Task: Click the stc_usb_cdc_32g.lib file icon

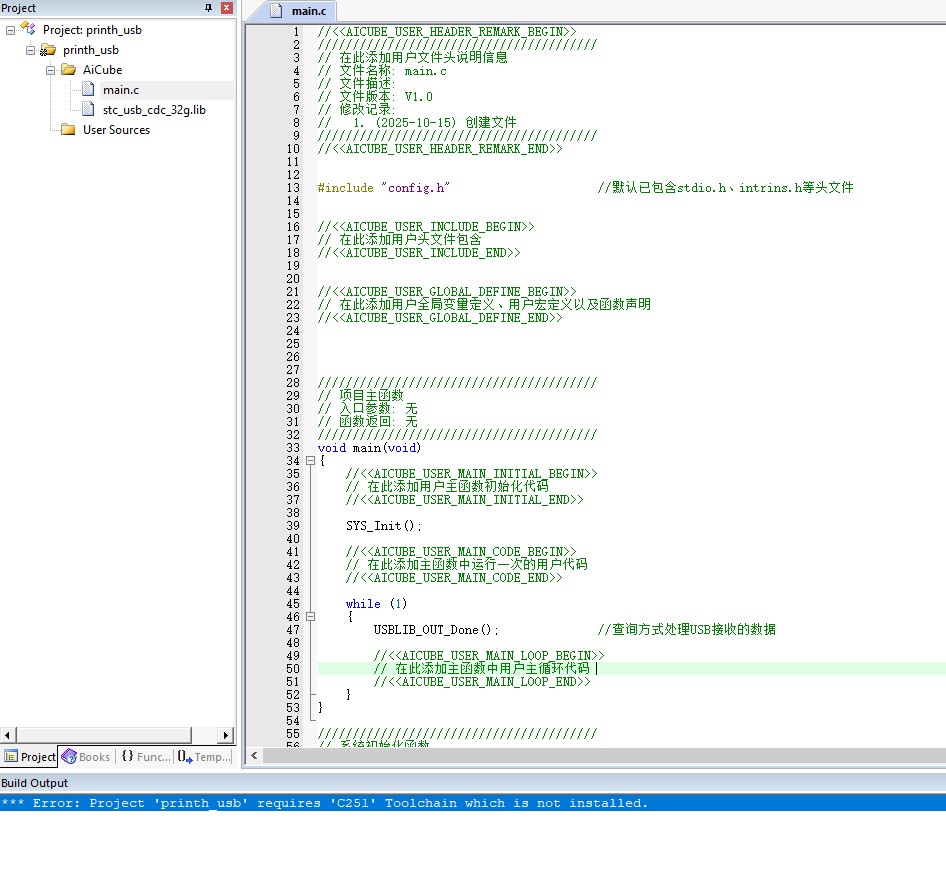Action: pyautogui.click(x=88, y=110)
